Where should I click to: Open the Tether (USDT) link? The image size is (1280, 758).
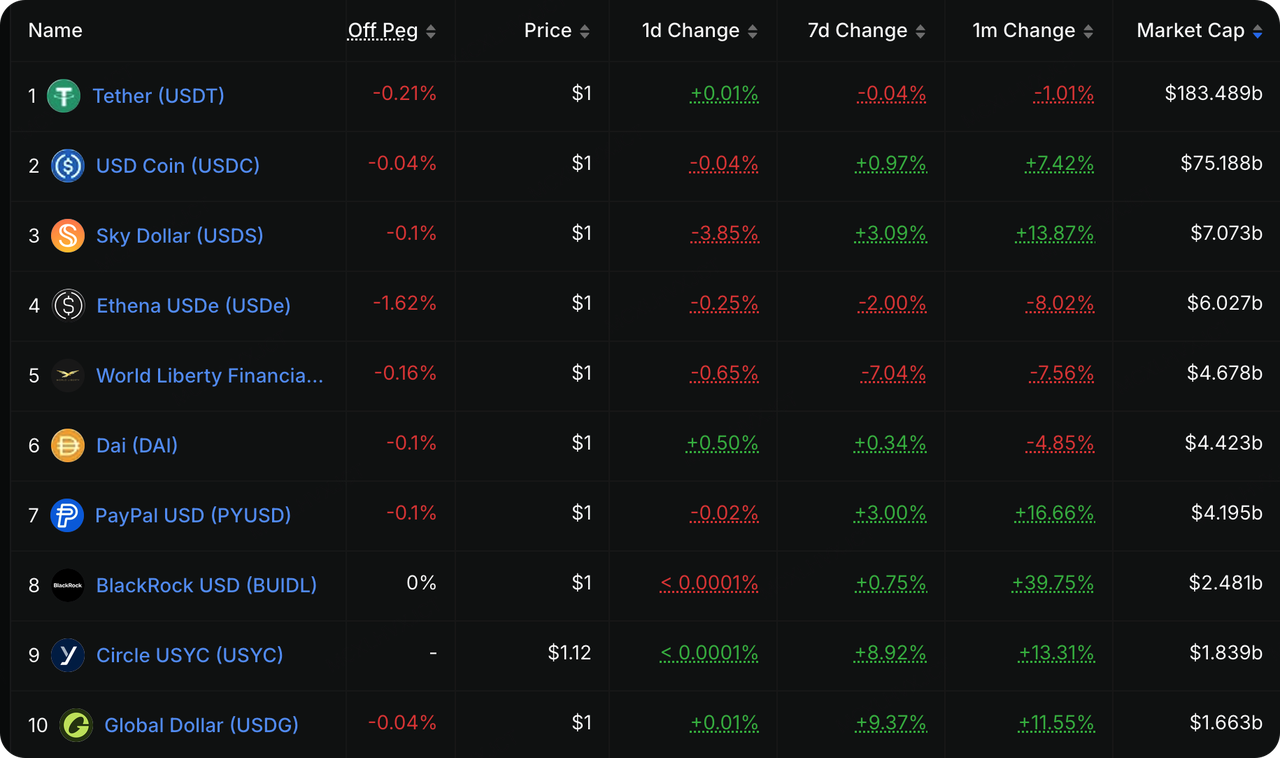[158, 96]
